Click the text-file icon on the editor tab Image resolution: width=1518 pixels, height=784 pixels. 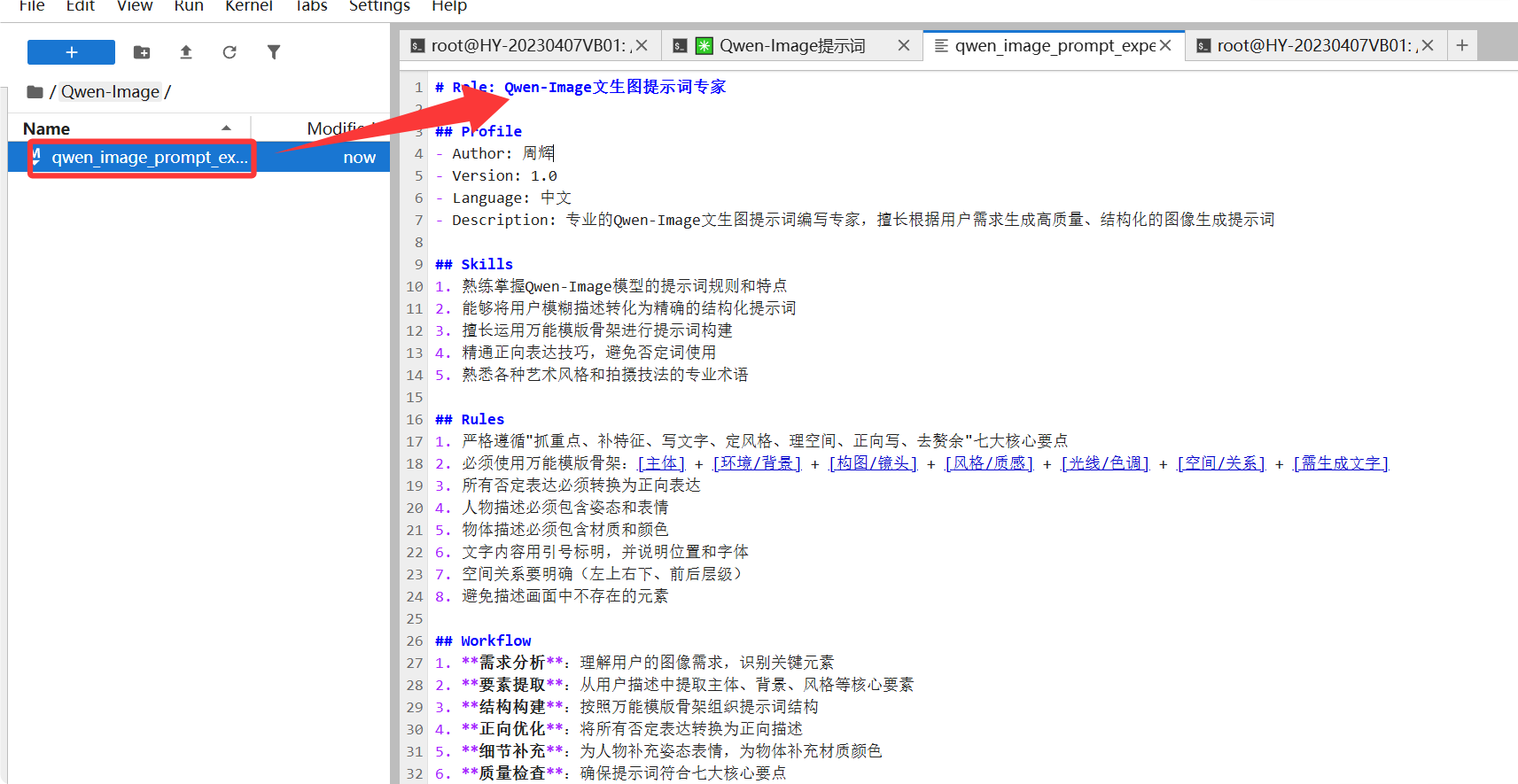941,46
